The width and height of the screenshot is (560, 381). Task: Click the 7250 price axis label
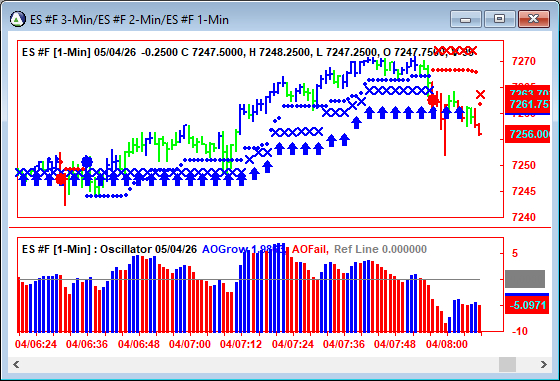(524, 165)
